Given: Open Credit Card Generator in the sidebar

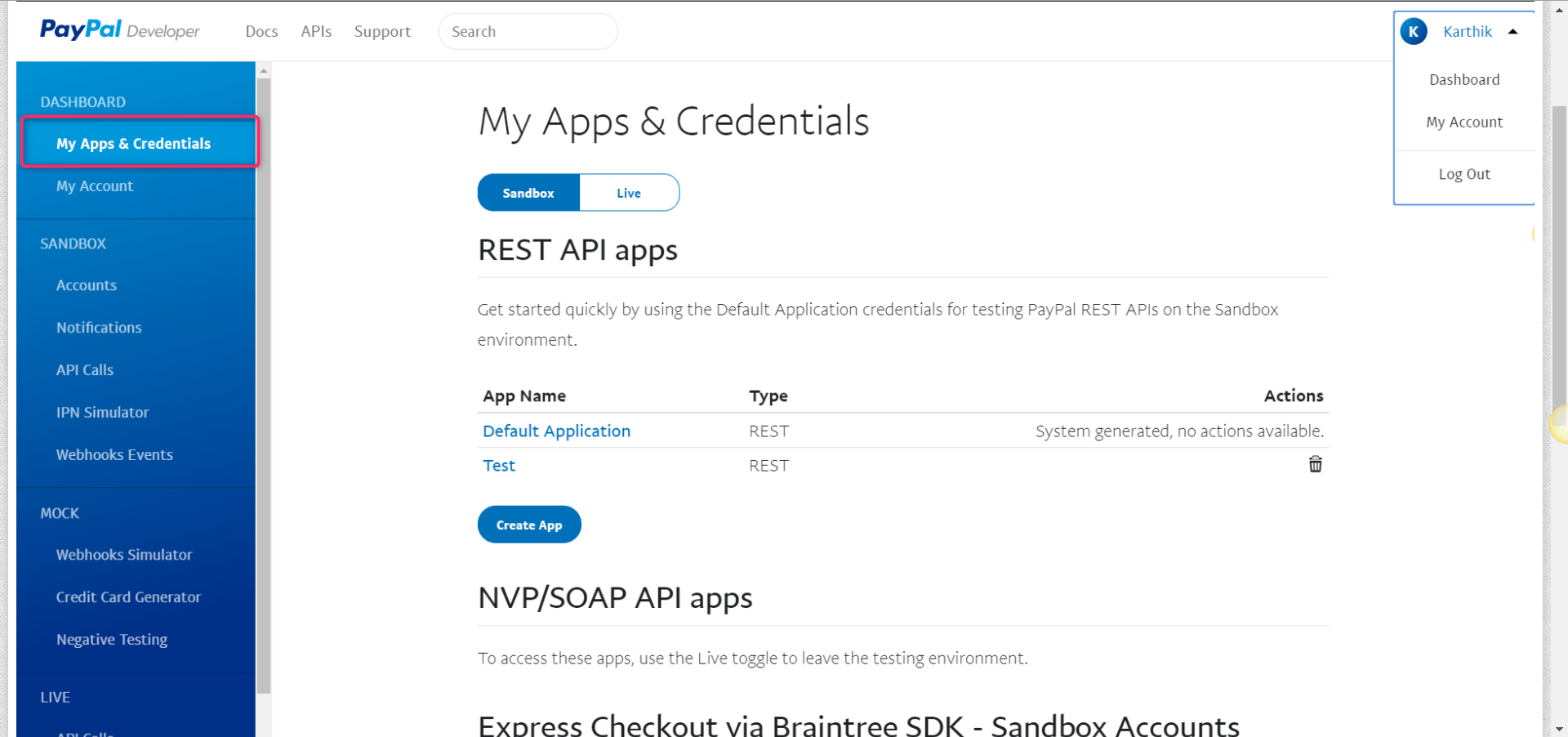Looking at the screenshot, I should point(128,597).
